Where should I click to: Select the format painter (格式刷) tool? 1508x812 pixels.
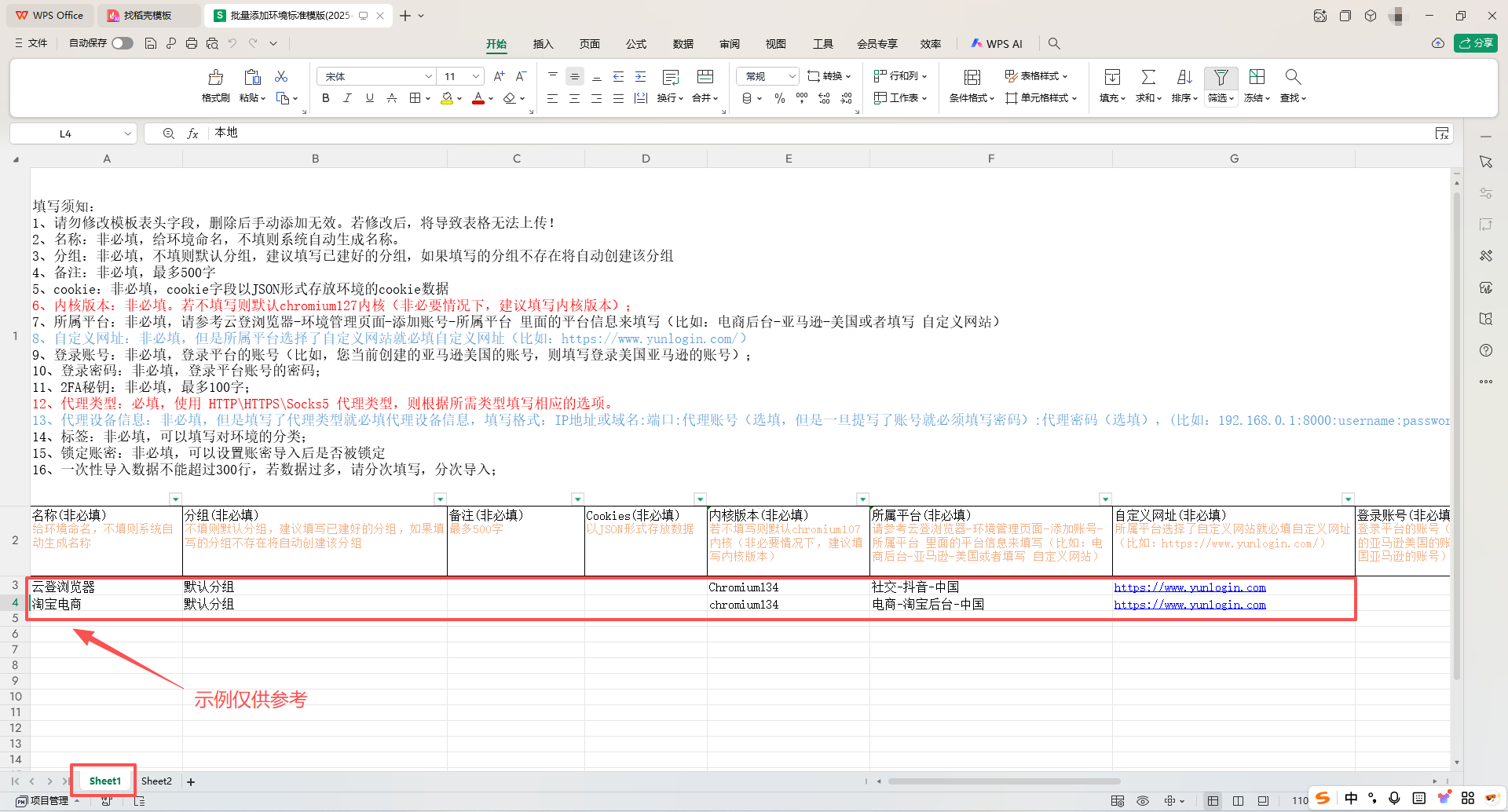(215, 85)
